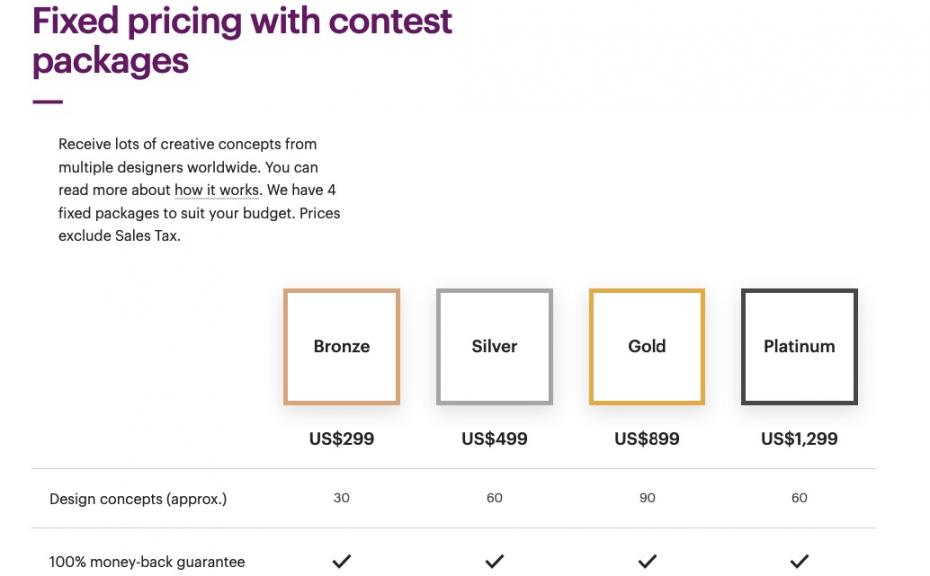Choose the Silver package box
The height and width of the screenshot is (576, 930).
pyautogui.click(x=494, y=347)
